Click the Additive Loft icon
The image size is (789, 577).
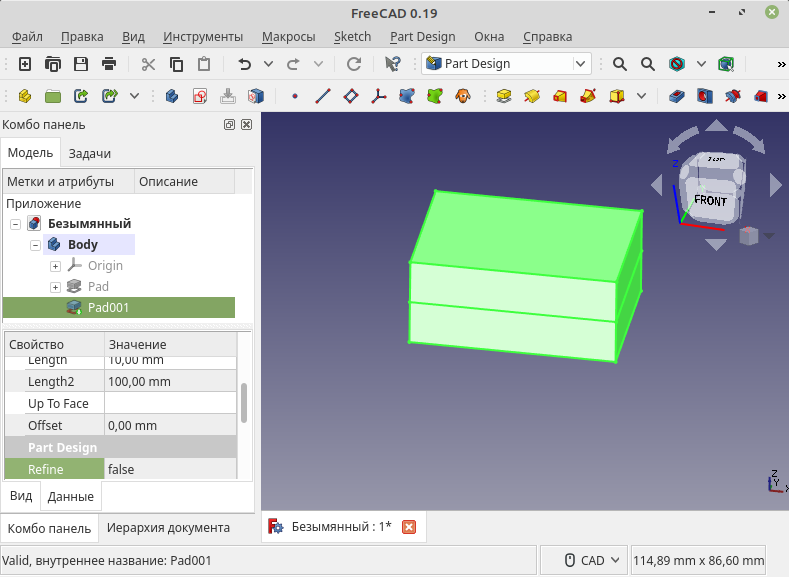click(x=560, y=96)
